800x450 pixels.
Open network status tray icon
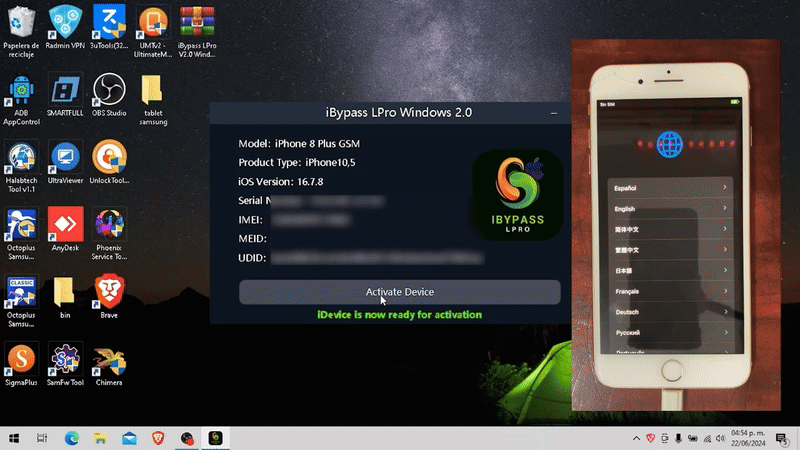click(x=707, y=438)
